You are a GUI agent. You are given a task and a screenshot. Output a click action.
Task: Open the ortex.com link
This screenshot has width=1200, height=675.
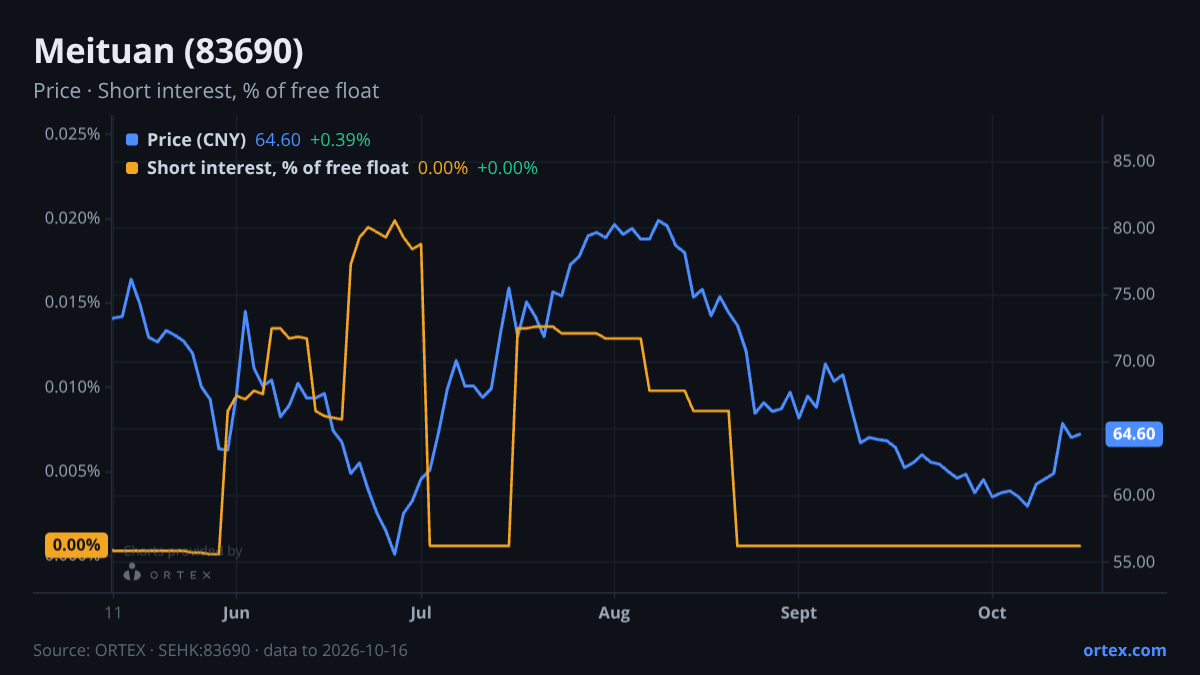coord(1125,650)
